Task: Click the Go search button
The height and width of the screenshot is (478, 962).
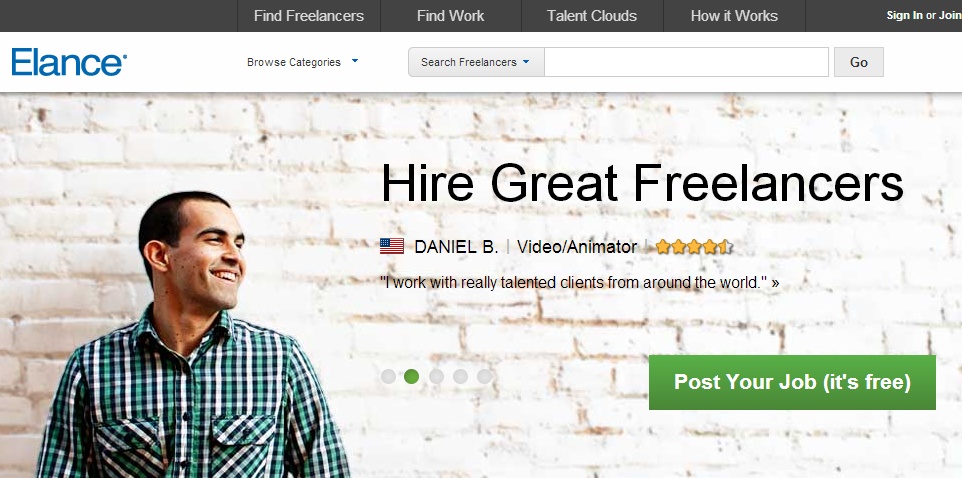Action: click(859, 62)
